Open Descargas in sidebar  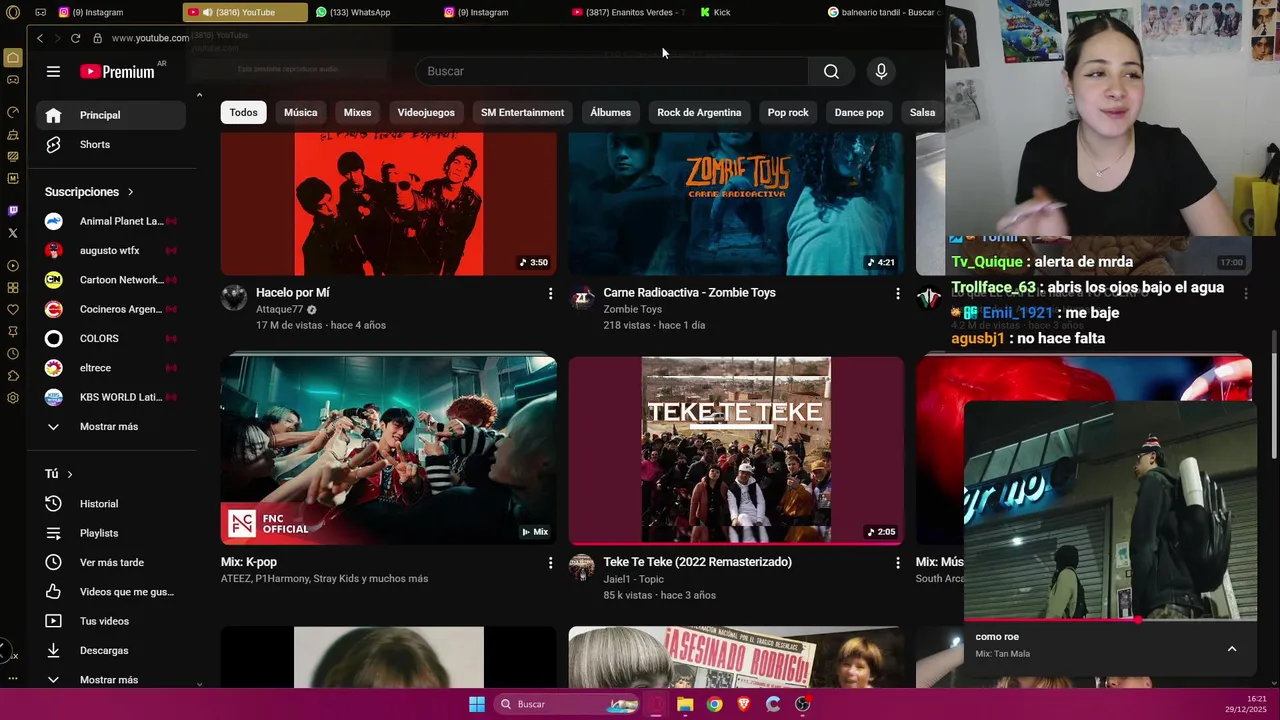pyautogui.click(x=111, y=651)
